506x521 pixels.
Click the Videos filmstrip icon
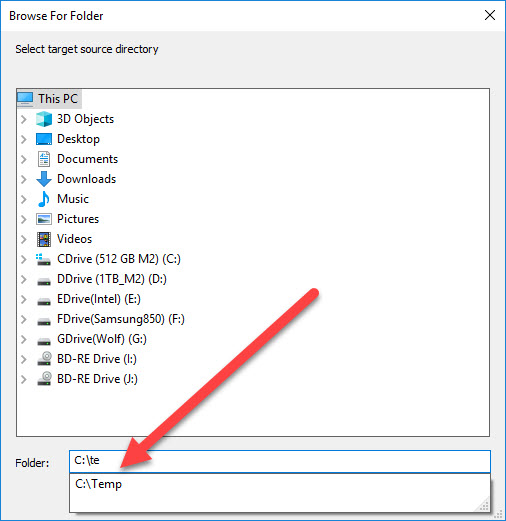tap(44, 239)
